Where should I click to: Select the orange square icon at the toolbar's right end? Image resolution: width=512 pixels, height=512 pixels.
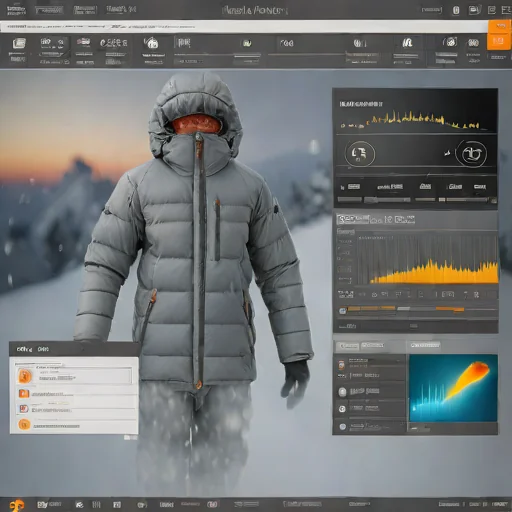(498, 41)
